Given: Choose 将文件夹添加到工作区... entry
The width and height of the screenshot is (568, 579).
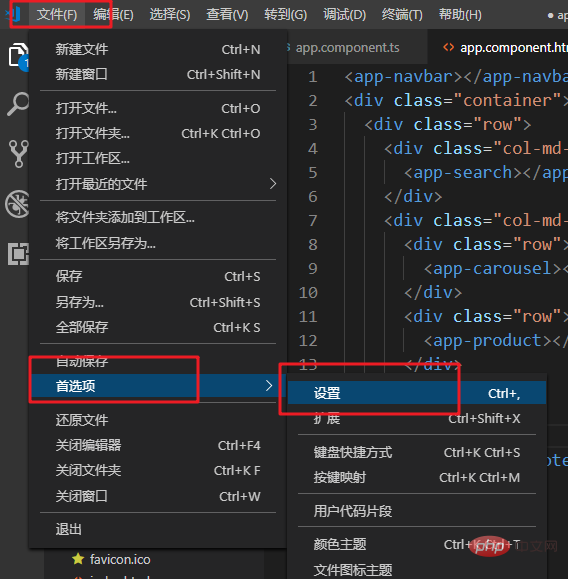Looking at the screenshot, I should (x=158, y=217).
